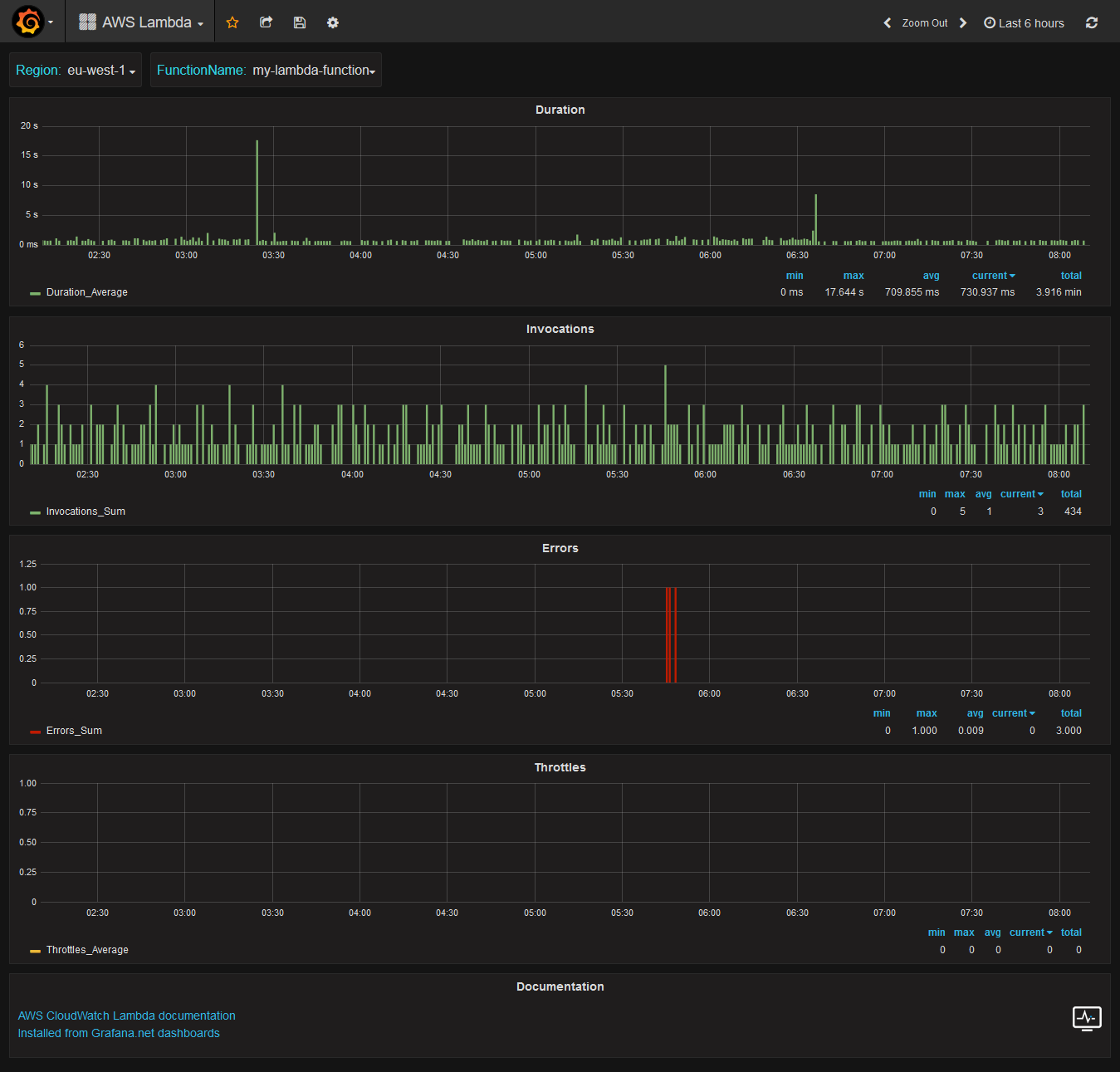Sort Throttles legend by current column
Viewport: 1120px width, 1072px height.
(x=1030, y=932)
